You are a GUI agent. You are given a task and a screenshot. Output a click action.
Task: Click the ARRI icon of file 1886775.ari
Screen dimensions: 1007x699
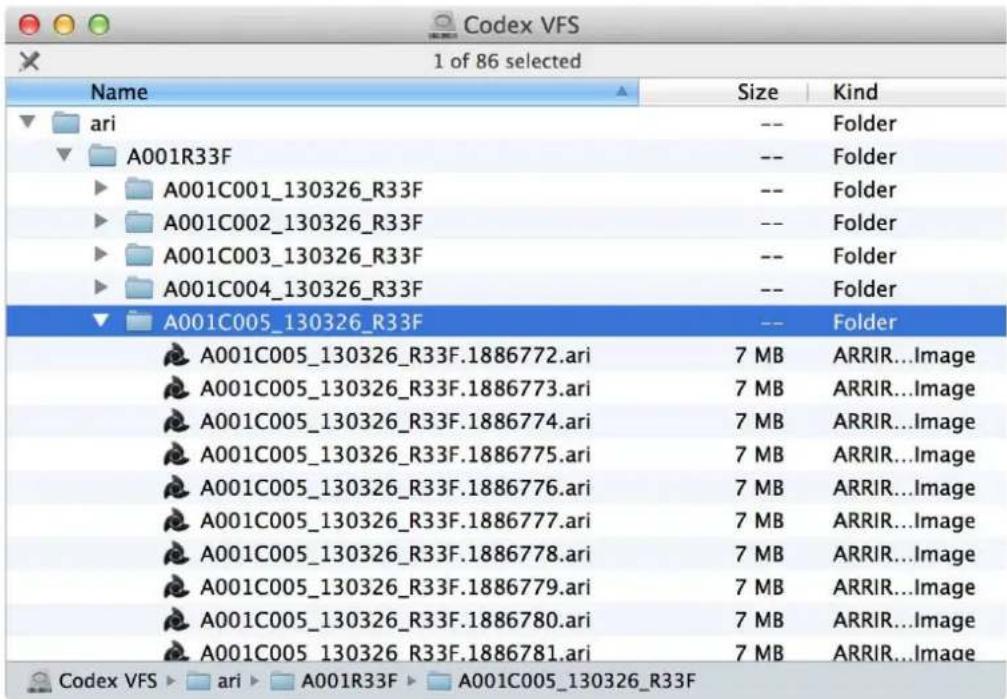[176, 455]
